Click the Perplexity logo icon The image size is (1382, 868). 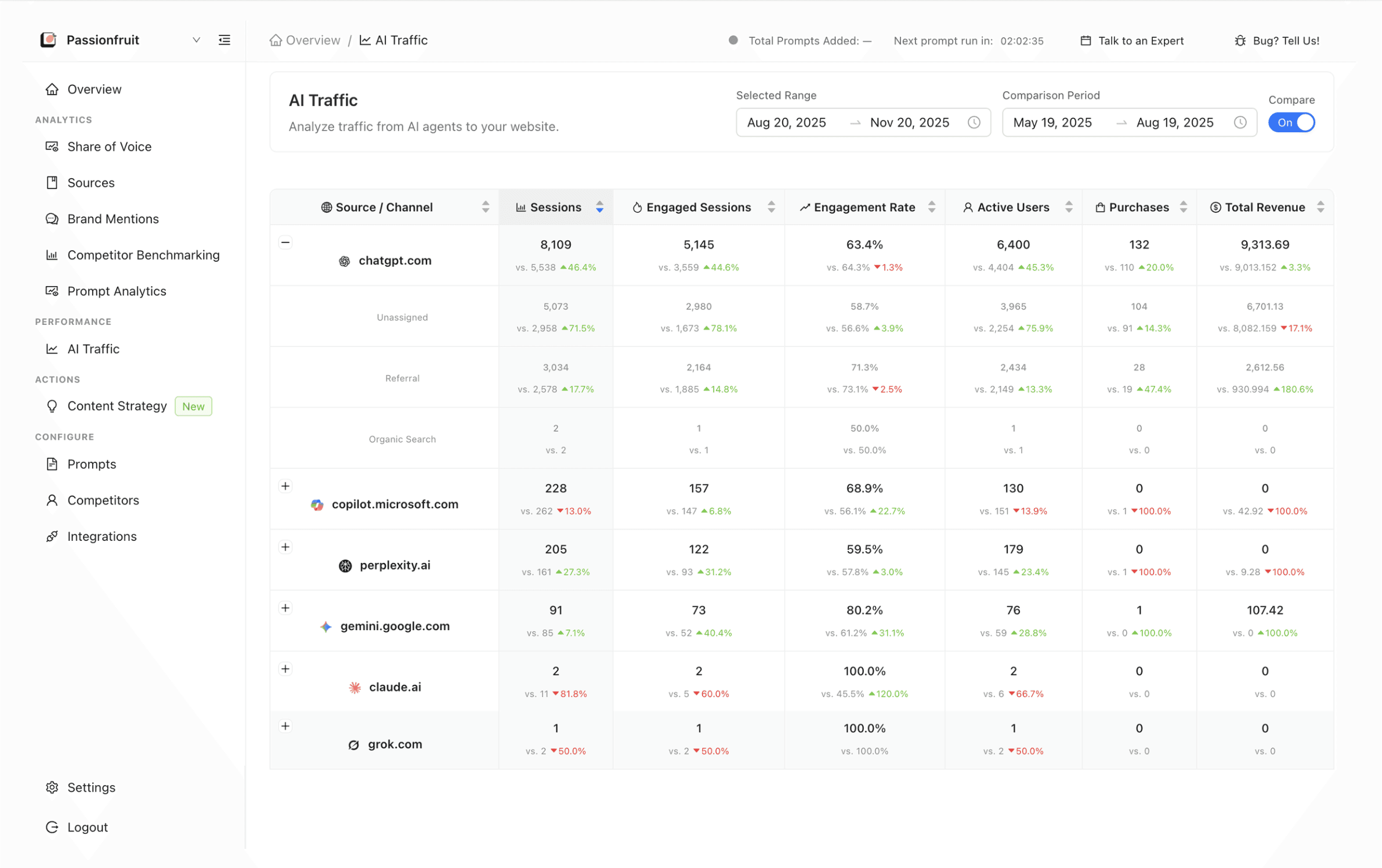point(345,566)
